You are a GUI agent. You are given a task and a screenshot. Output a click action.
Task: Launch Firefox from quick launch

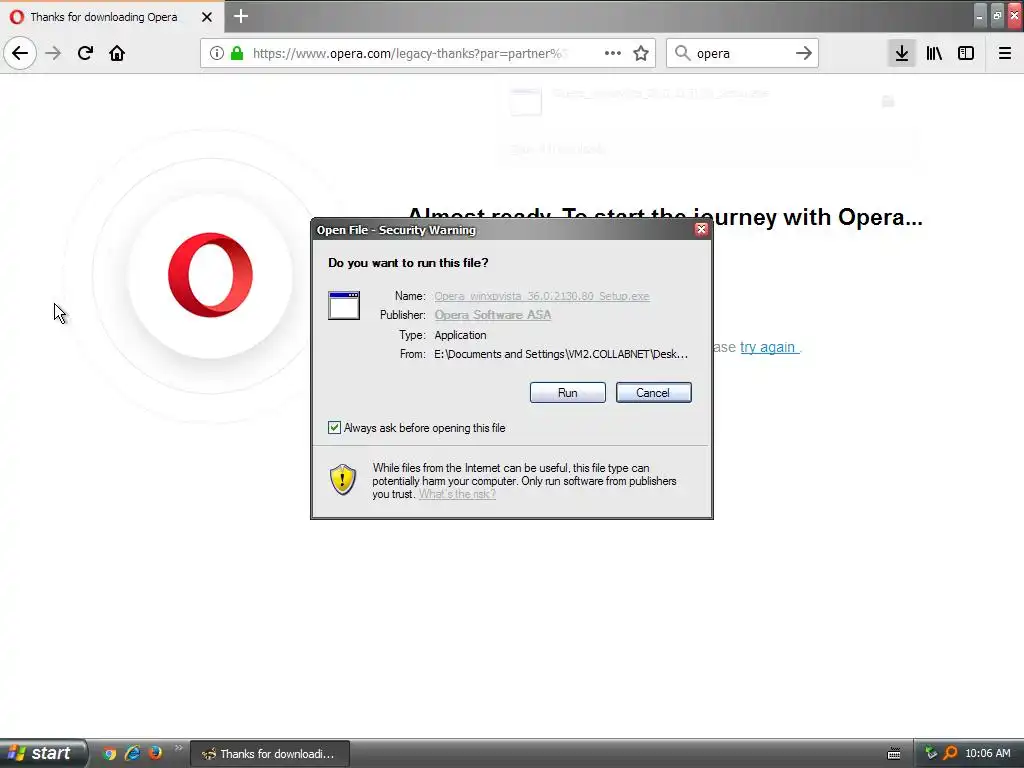pyautogui.click(x=155, y=753)
